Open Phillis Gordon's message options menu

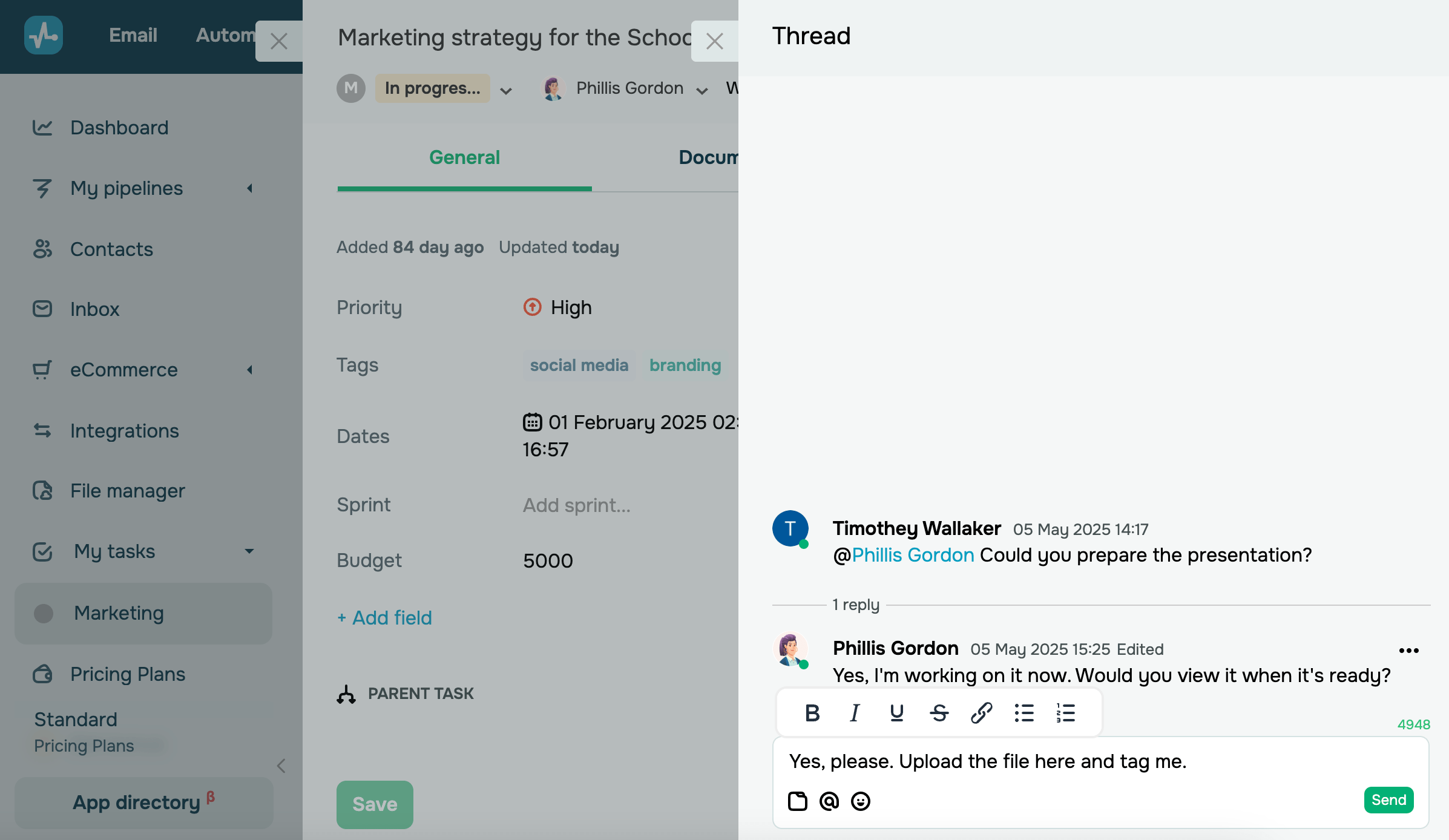1408,651
